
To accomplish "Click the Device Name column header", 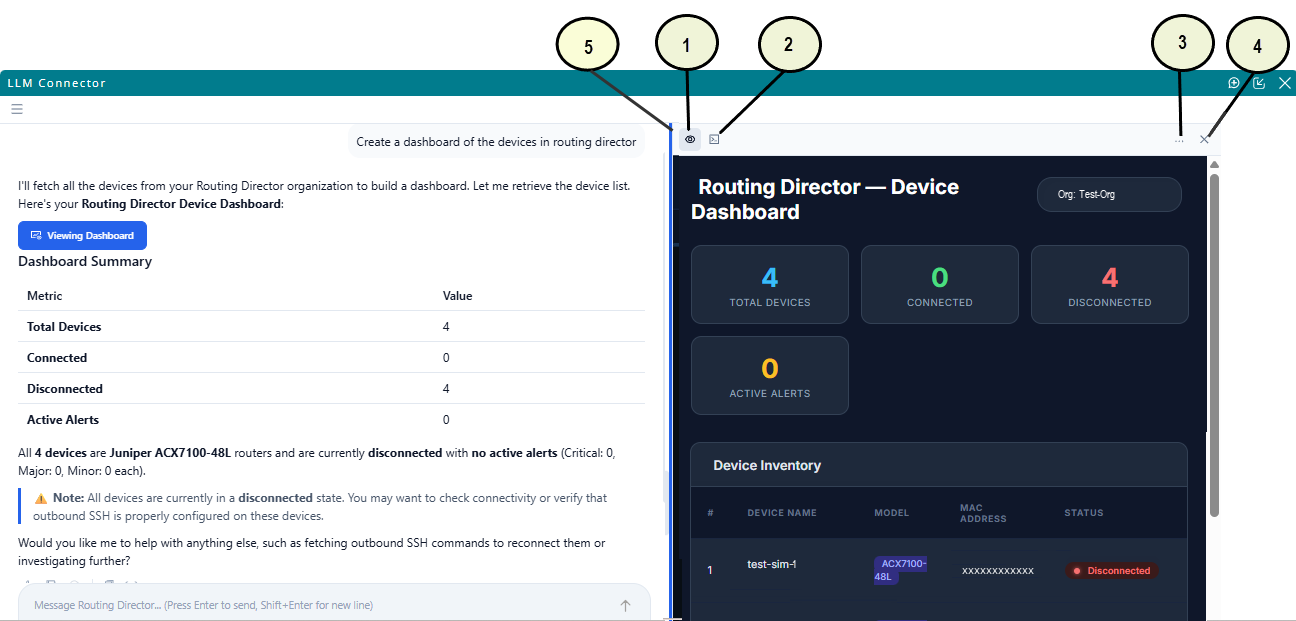I will pos(782,513).
